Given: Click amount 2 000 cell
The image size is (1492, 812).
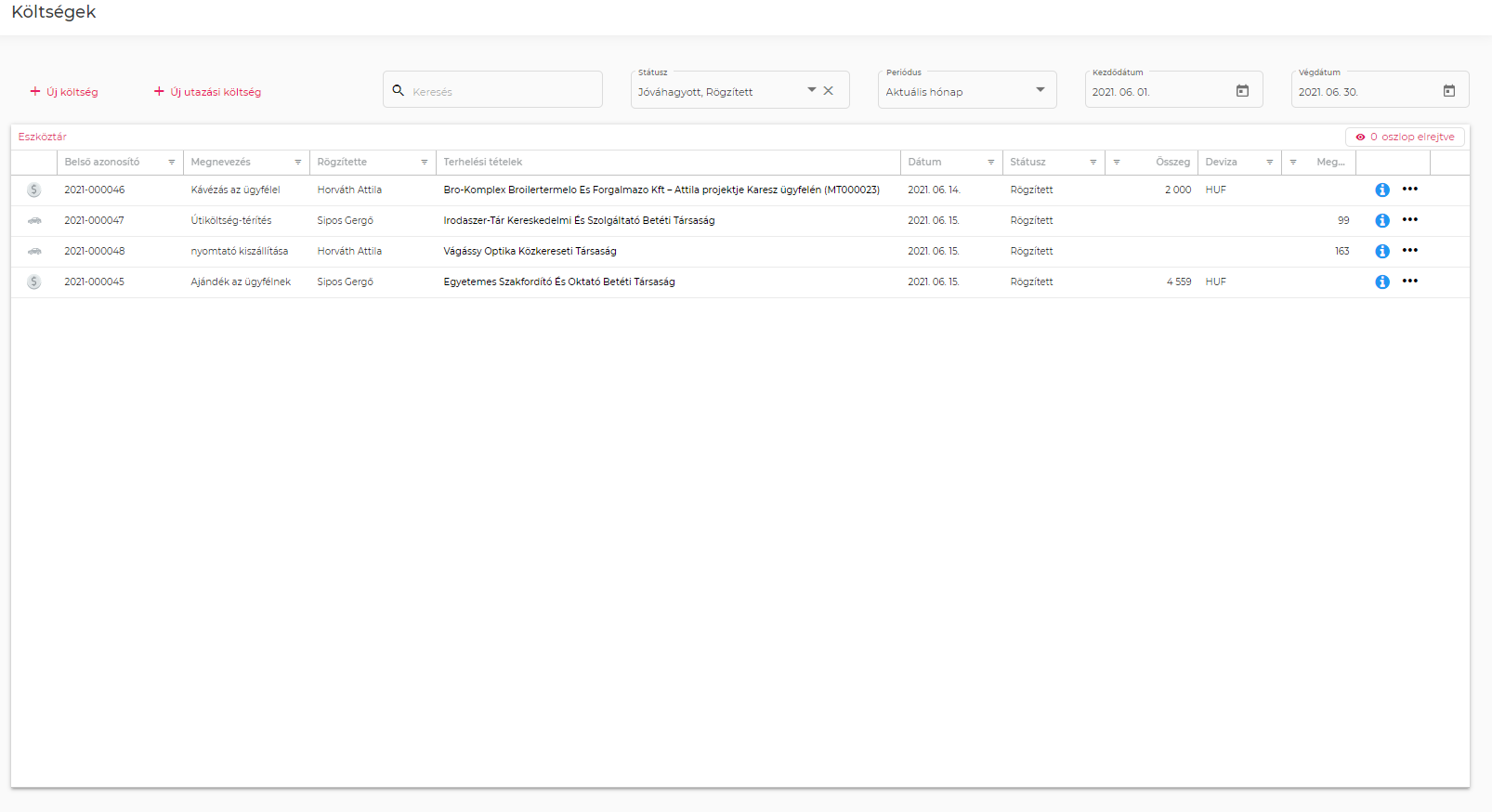Looking at the screenshot, I should 1178,190.
